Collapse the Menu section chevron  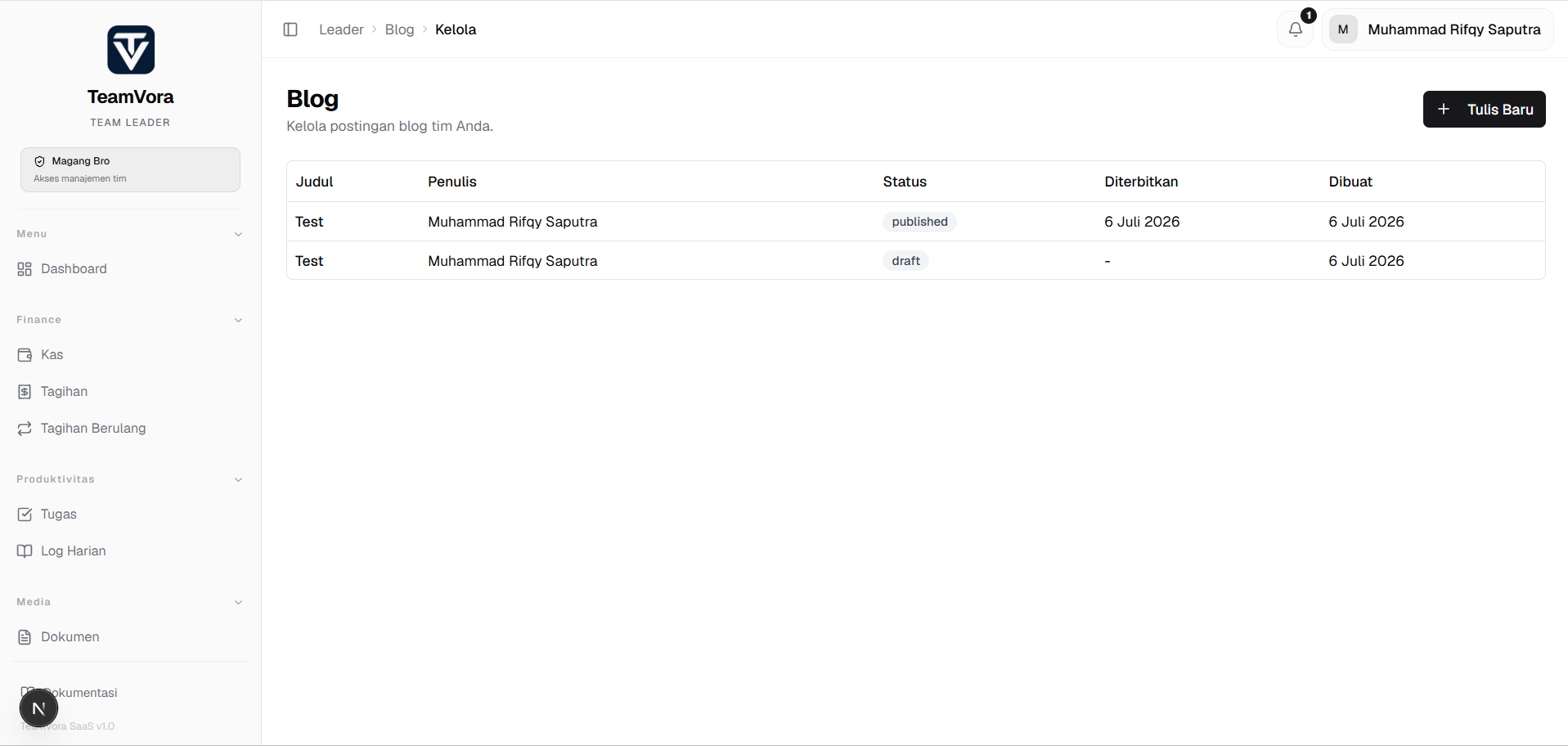coord(238,234)
